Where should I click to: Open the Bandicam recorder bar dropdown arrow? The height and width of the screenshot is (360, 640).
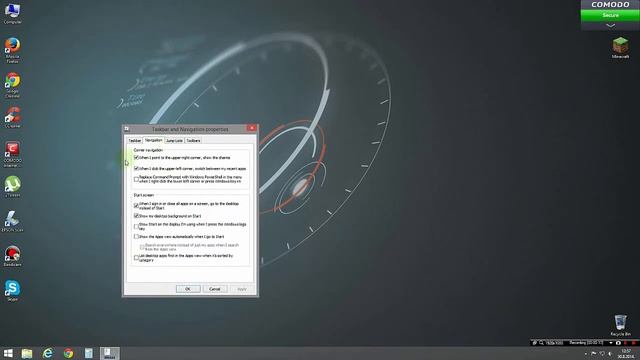pos(611,343)
